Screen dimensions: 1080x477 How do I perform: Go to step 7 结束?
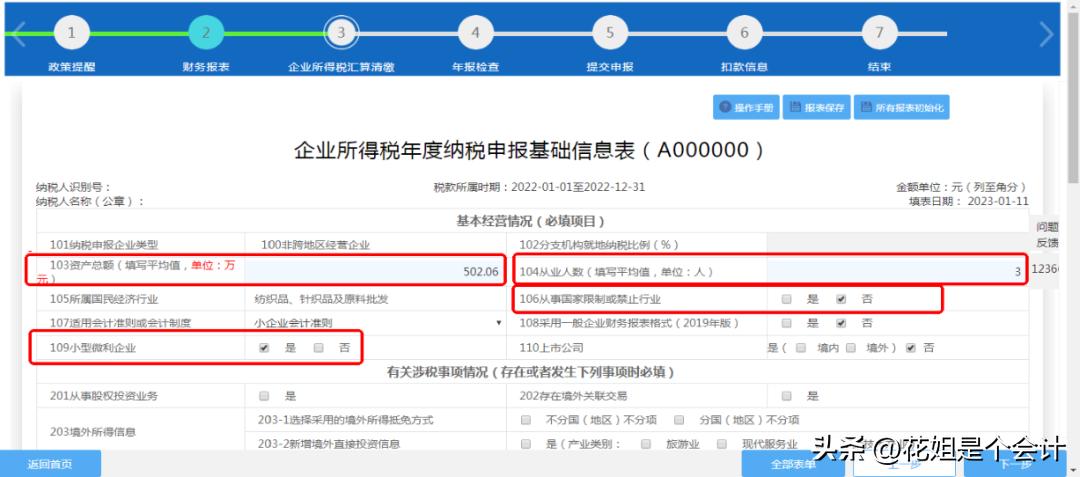click(879, 34)
